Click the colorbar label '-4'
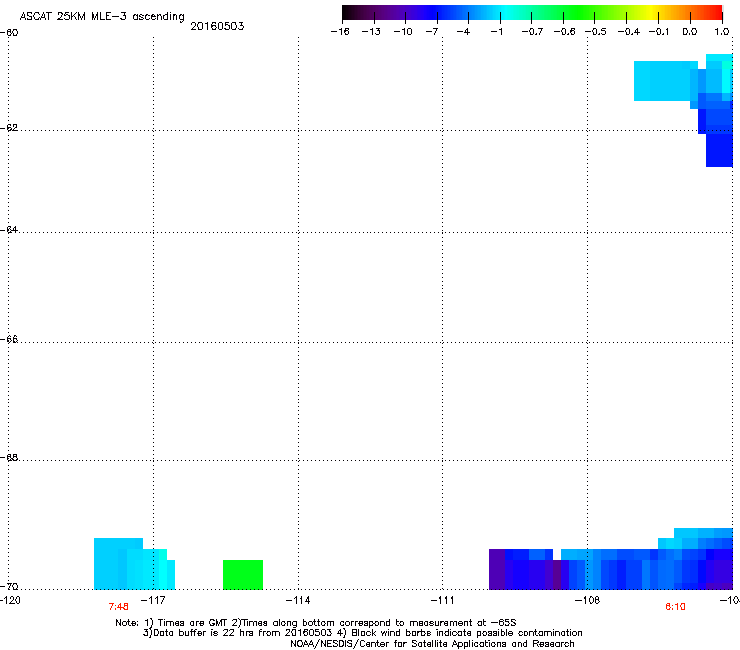Screen dimensions: 740x650 463,32
